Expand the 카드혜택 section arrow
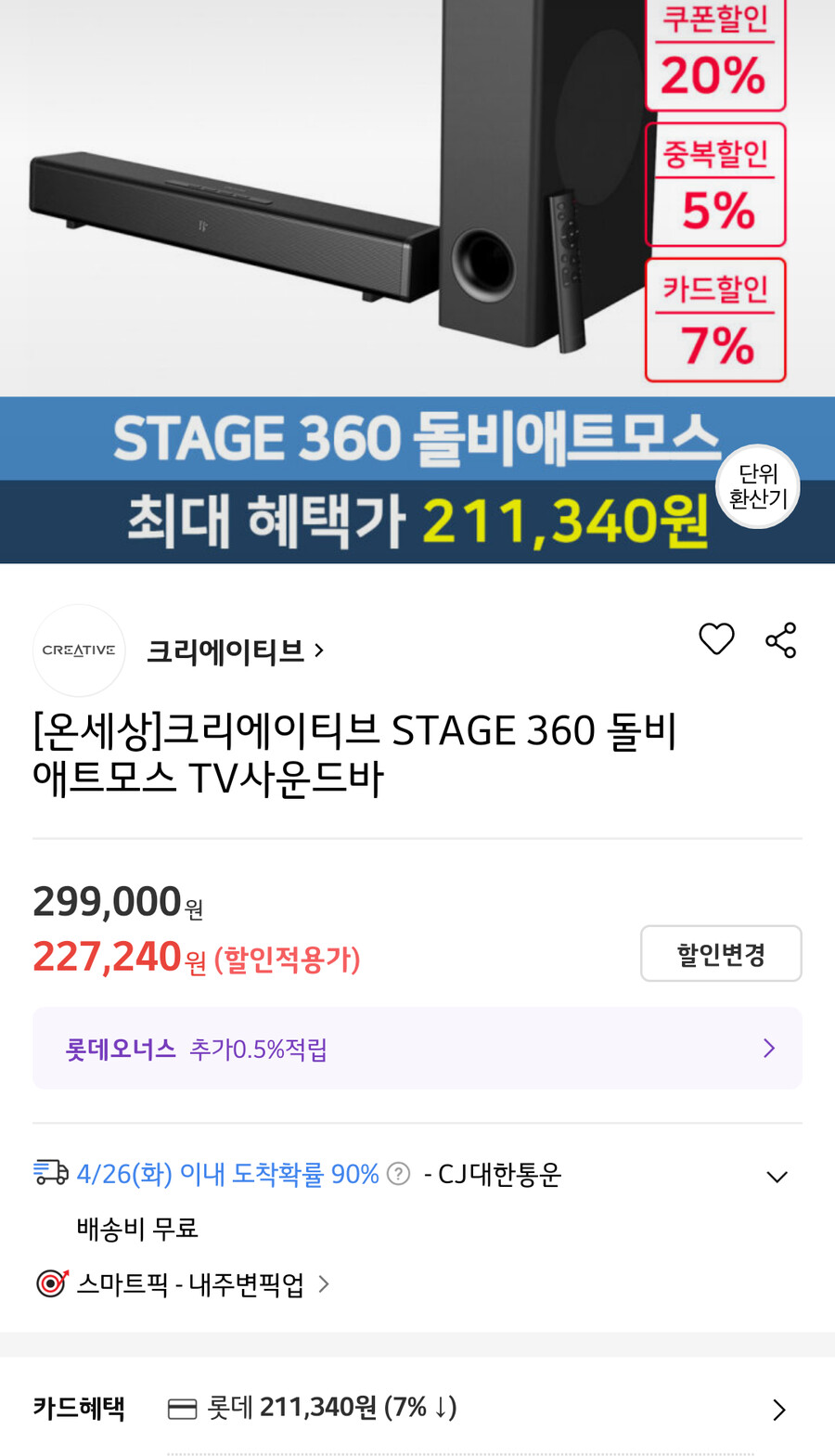Screen dimensions: 835x1456 tap(782, 1408)
